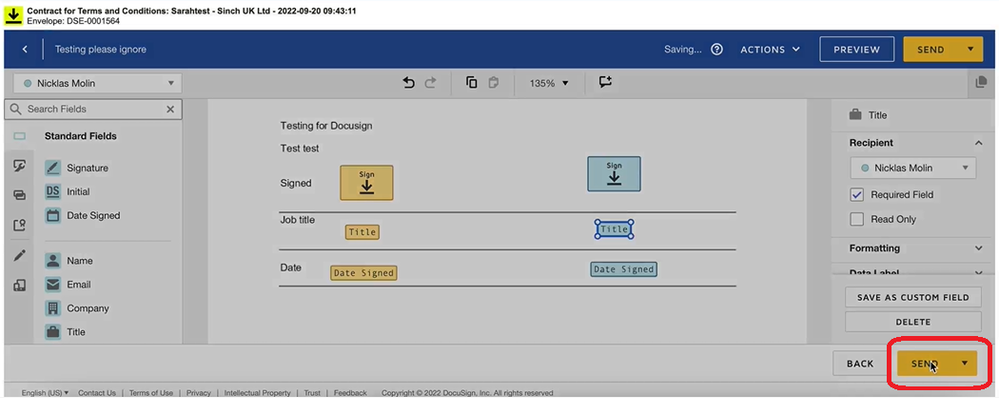Open the top Send button dropdown arrow
The width and height of the screenshot is (999, 398).
pos(970,49)
